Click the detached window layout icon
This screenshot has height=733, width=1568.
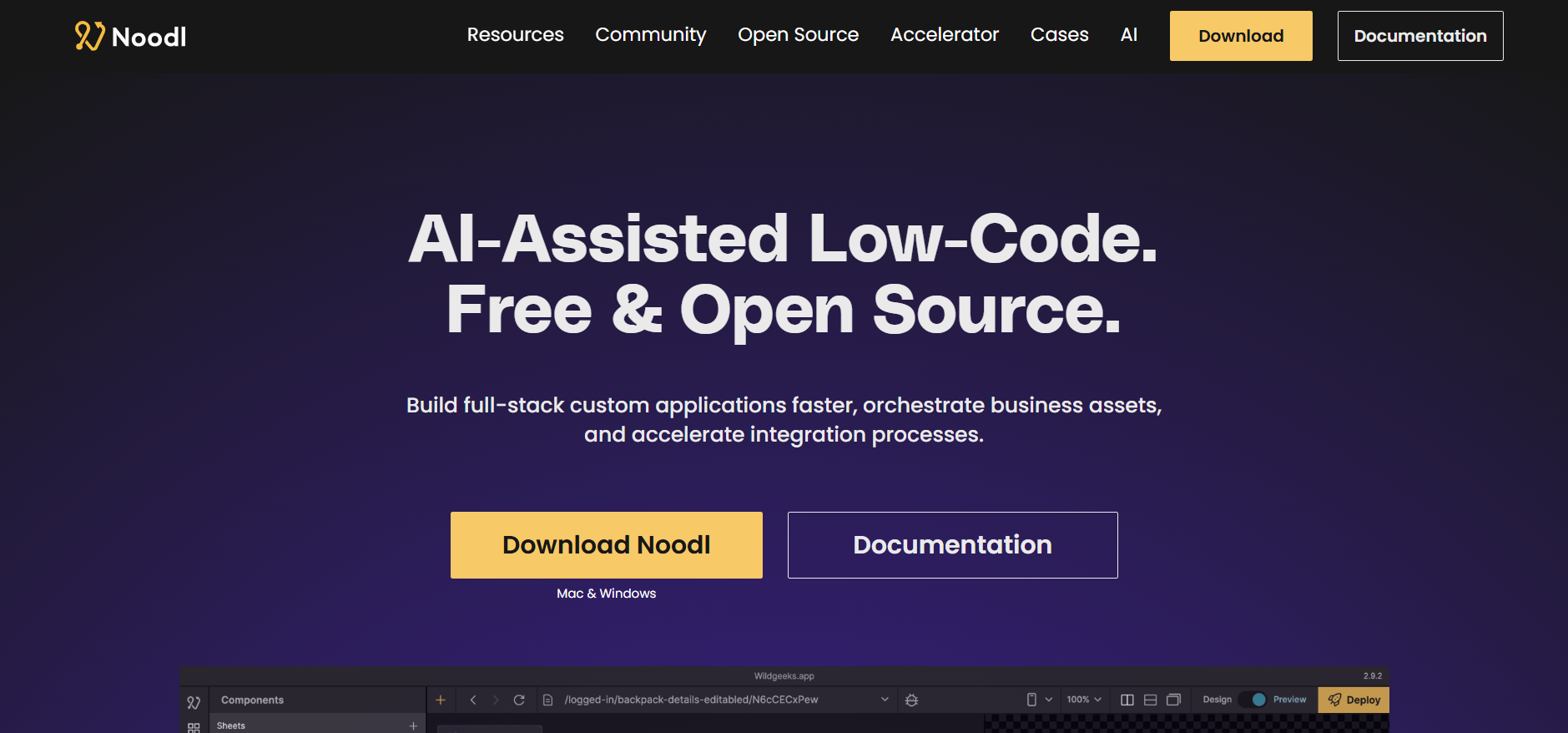pos(1173,700)
